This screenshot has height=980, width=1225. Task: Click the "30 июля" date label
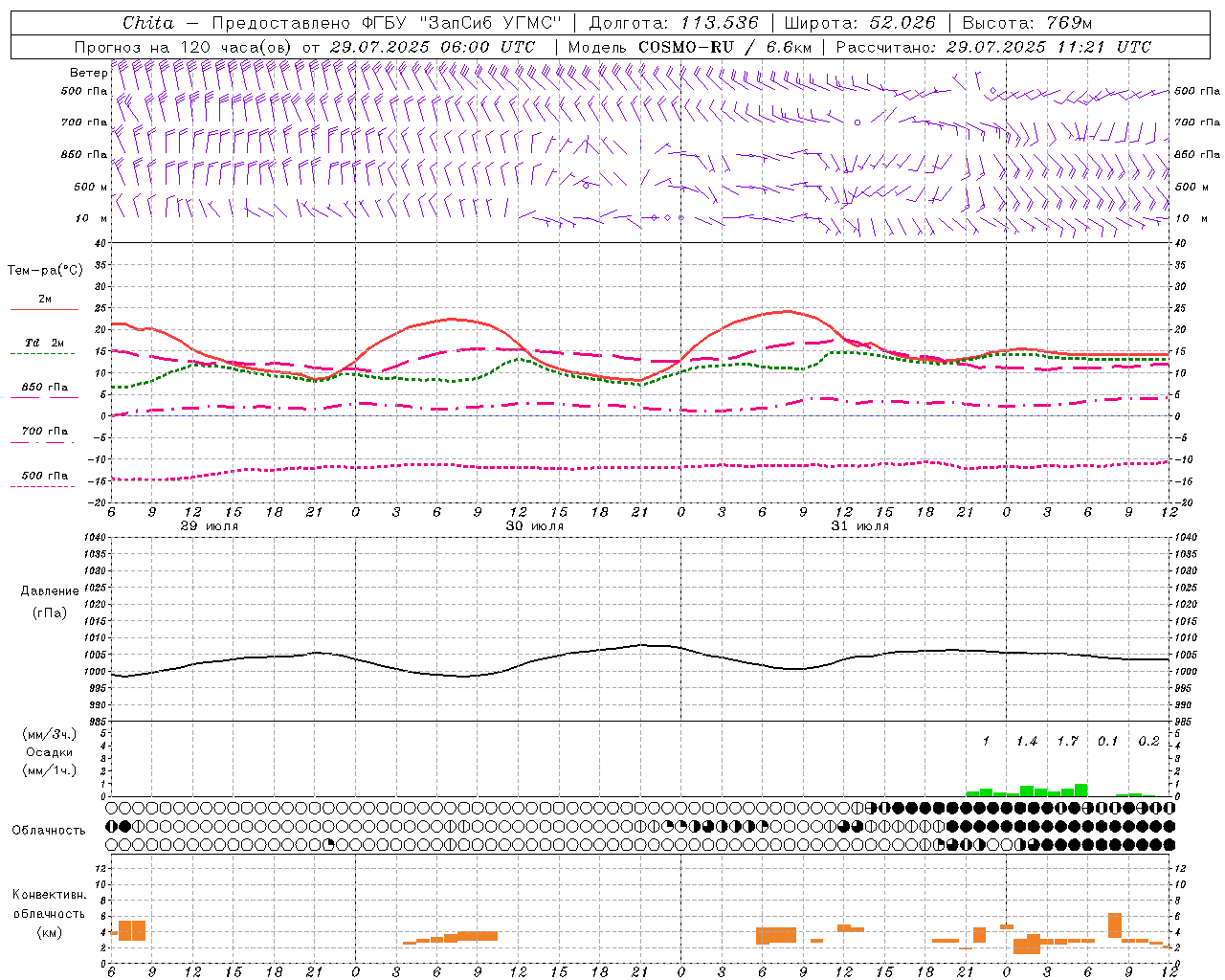tap(535, 526)
